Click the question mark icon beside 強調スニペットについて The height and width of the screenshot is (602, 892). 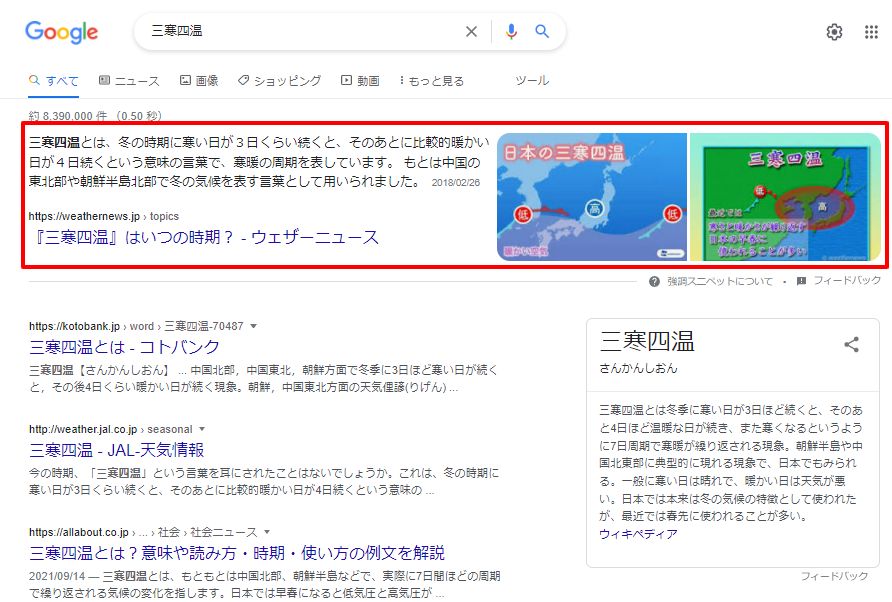[654, 282]
